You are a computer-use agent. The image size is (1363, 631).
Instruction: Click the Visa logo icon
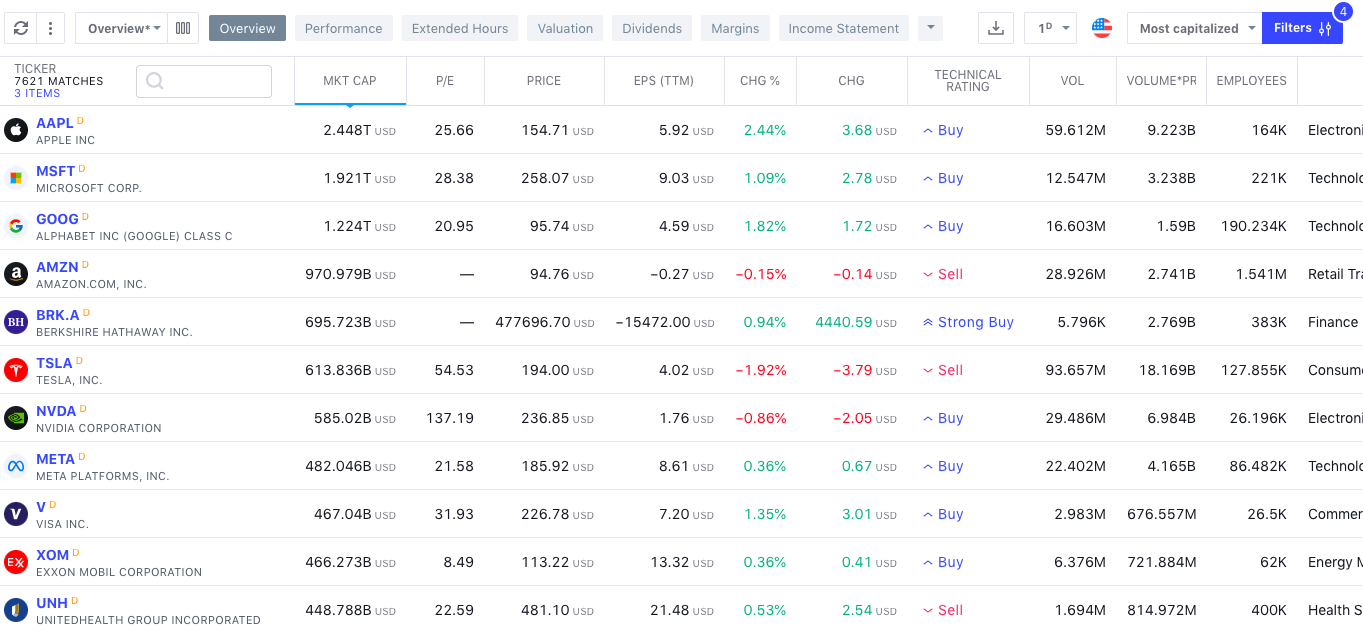click(x=16, y=514)
